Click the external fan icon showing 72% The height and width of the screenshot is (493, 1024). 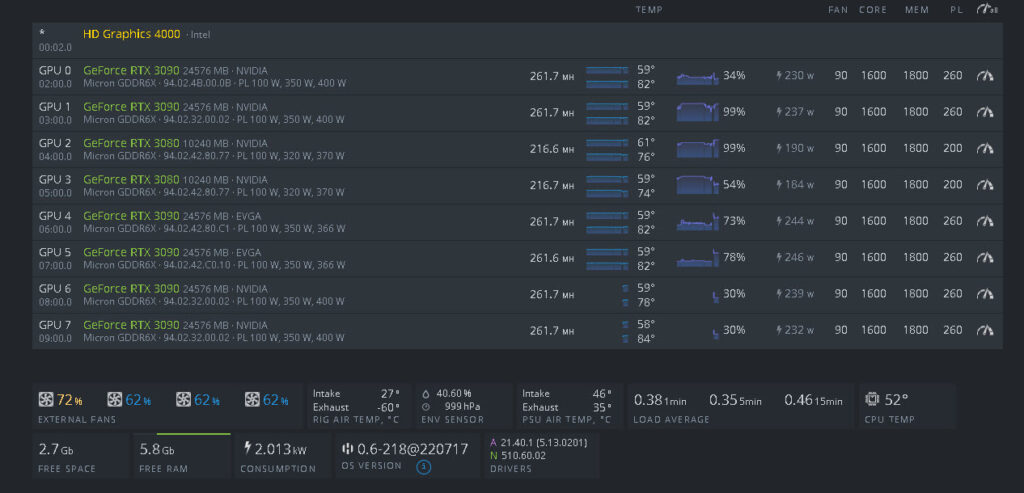pyautogui.click(x=46, y=400)
